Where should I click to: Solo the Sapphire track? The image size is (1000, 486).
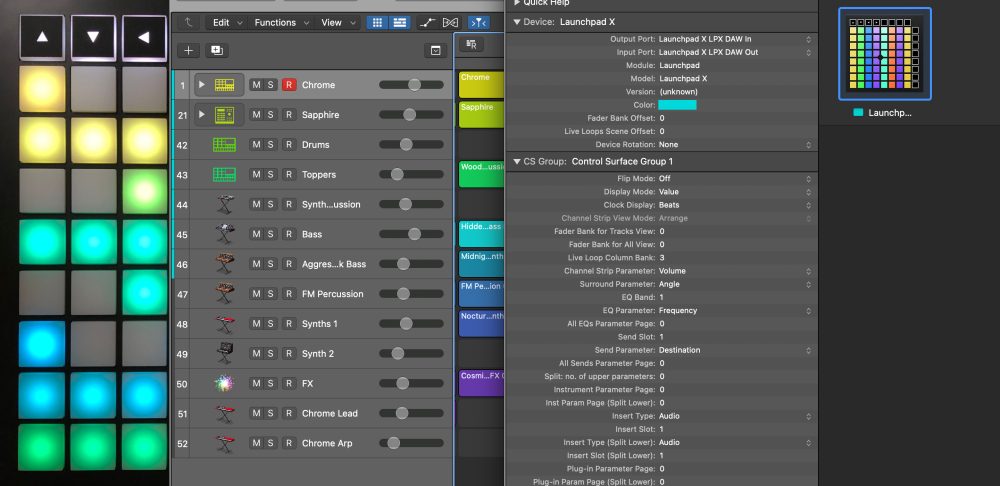(x=270, y=115)
